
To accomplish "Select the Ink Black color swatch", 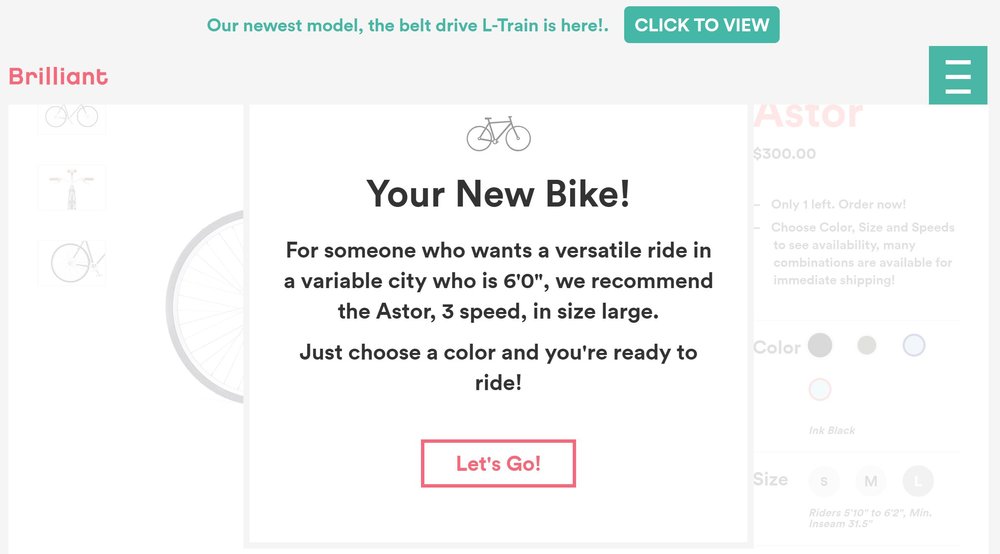I will pyautogui.click(x=820, y=346).
